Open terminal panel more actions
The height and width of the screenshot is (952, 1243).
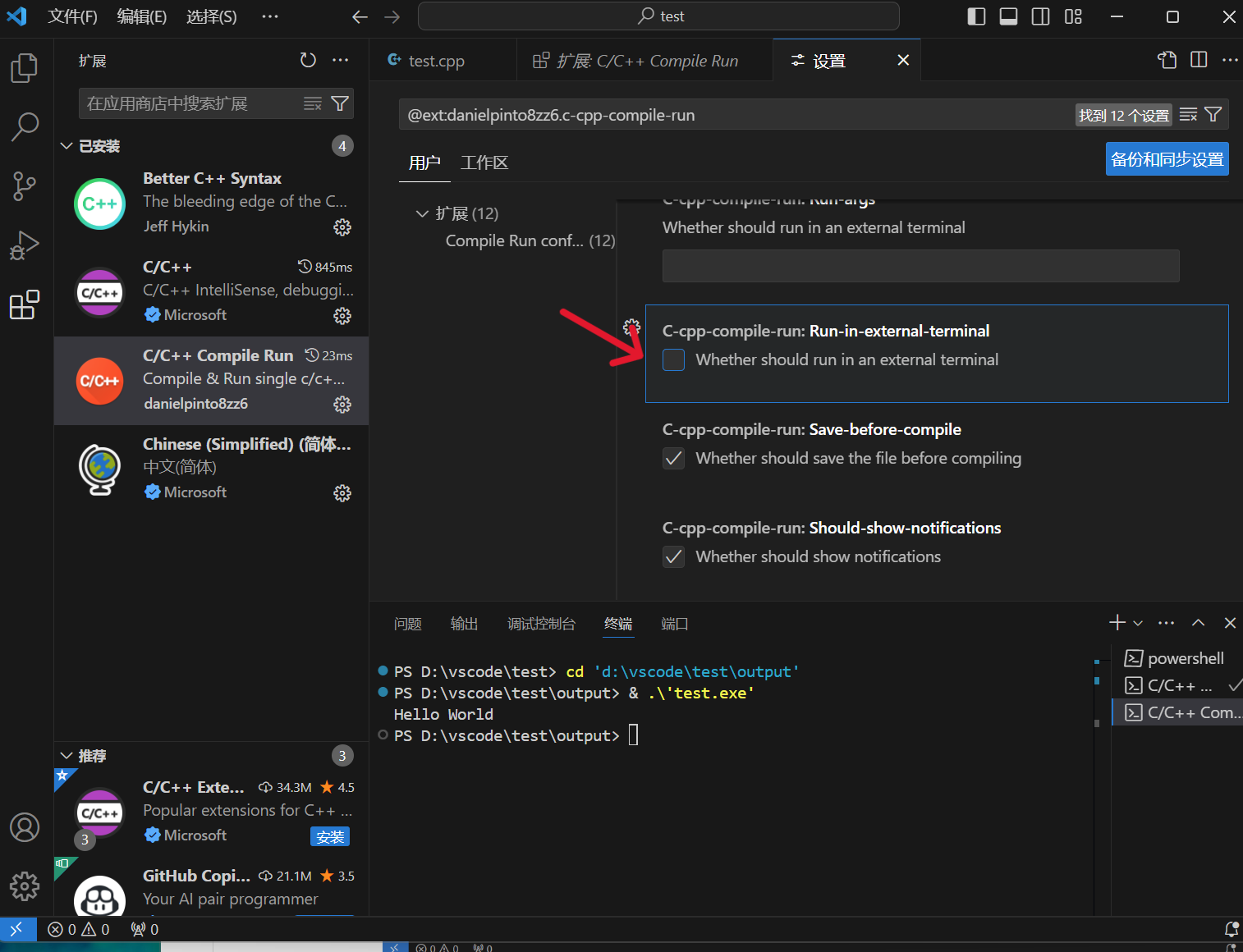tap(1166, 623)
